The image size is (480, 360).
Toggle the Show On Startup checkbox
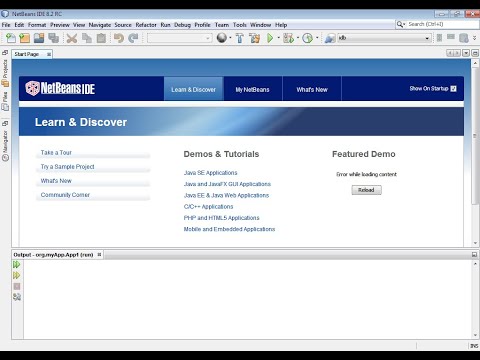click(x=453, y=89)
